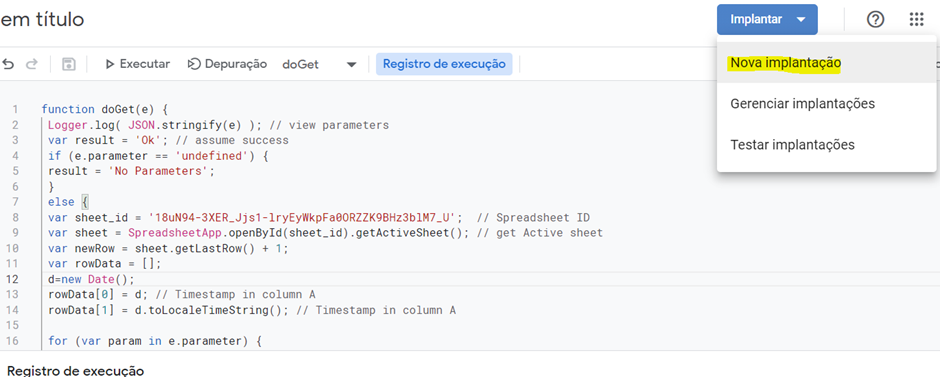Choose Gerenciar implantações menu entry
Image resolution: width=940 pixels, height=377 pixels.
pos(802,104)
